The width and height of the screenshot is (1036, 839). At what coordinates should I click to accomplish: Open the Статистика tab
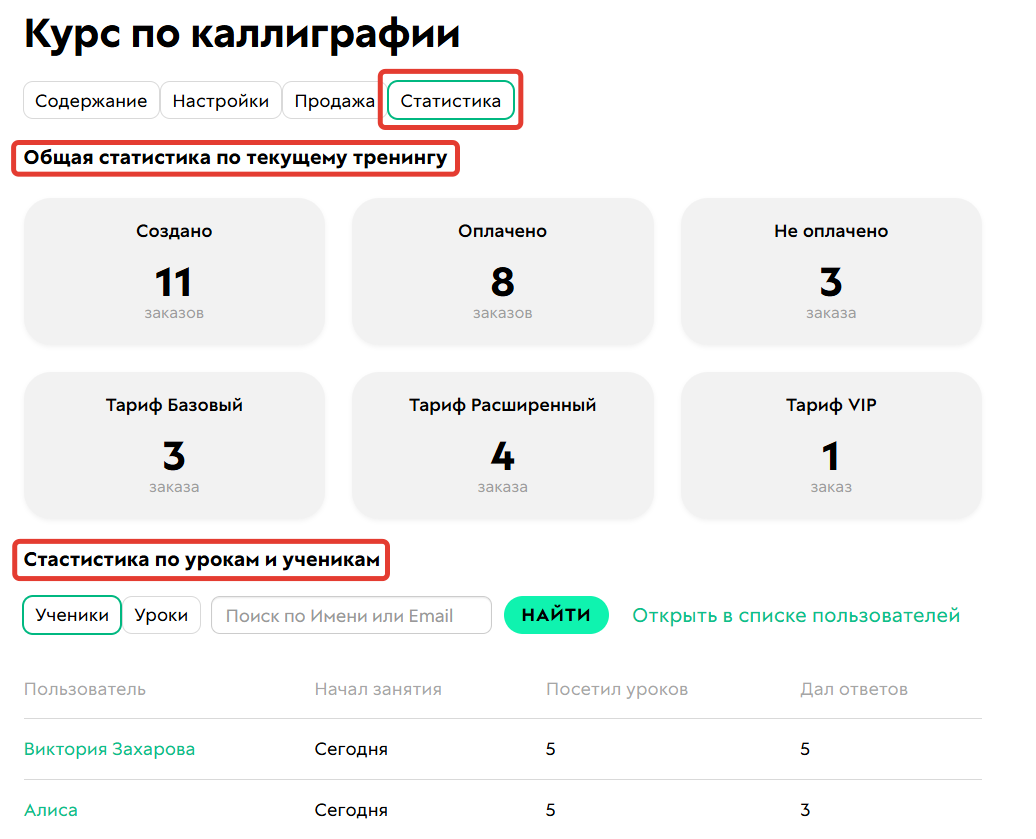pyautogui.click(x=449, y=100)
